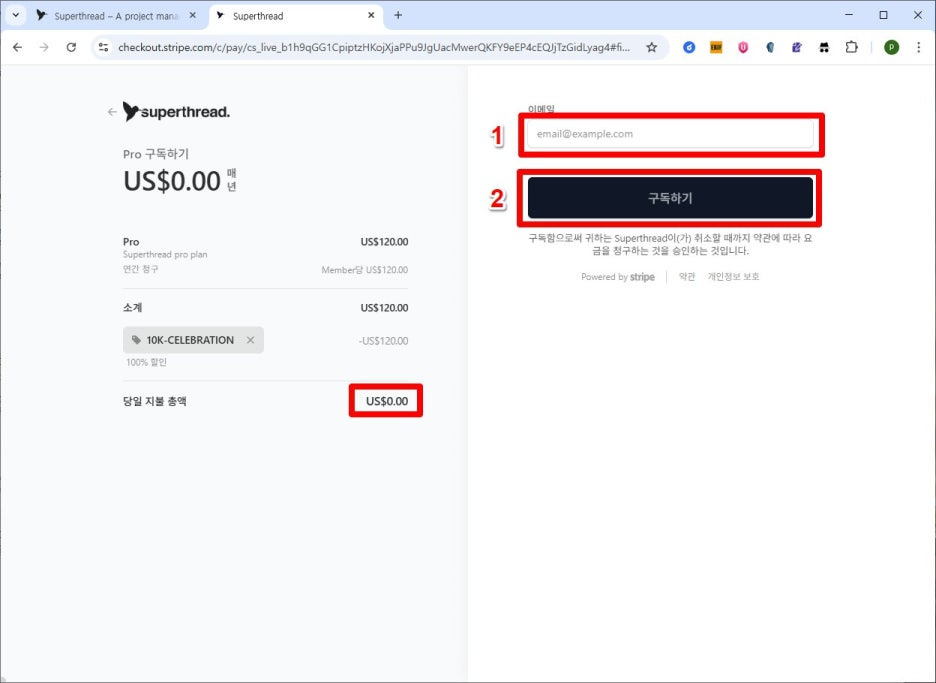Reload the checkout page

pos(71,47)
